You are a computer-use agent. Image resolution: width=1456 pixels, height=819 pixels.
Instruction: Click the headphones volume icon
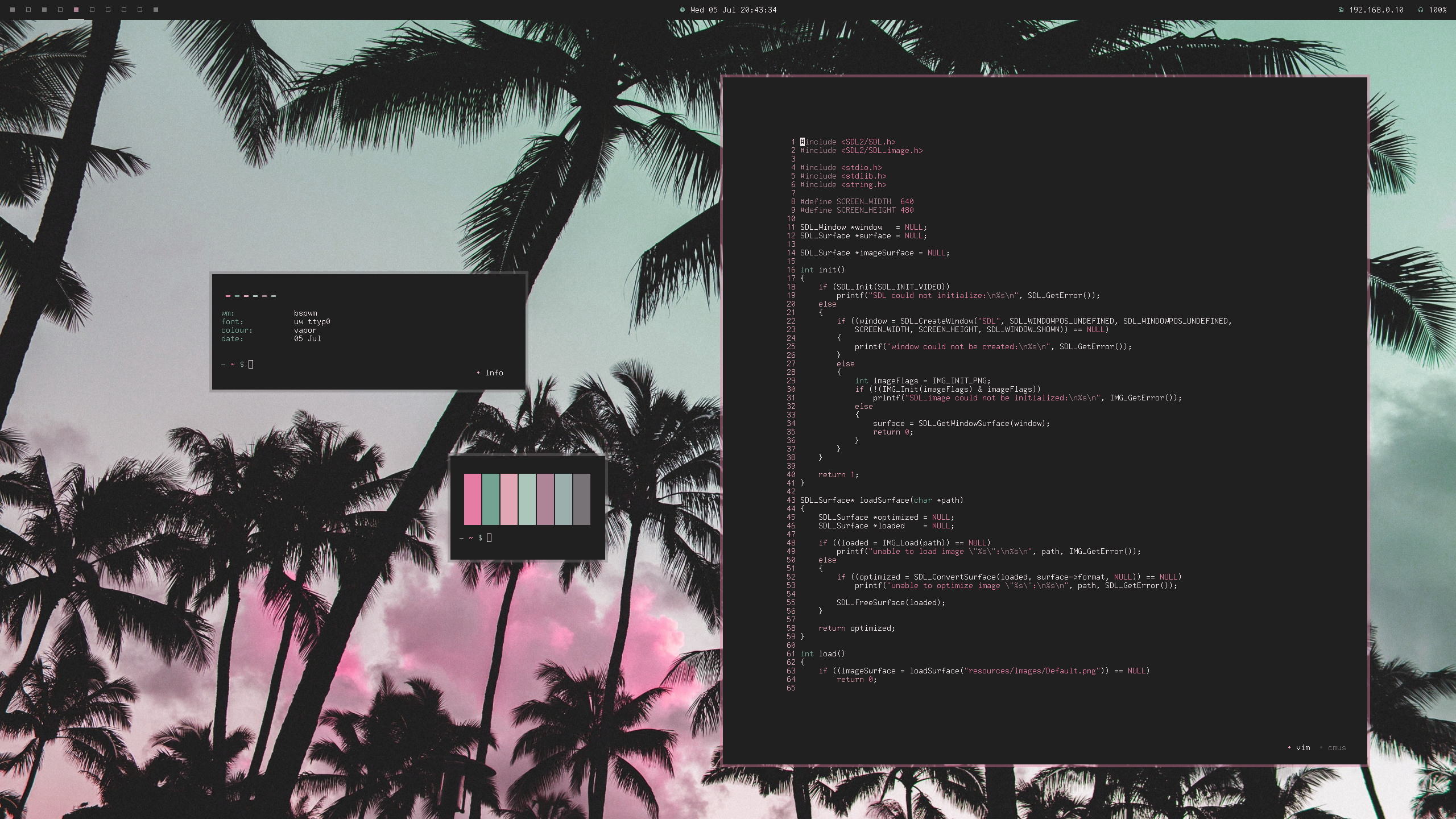coord(1420,10)
